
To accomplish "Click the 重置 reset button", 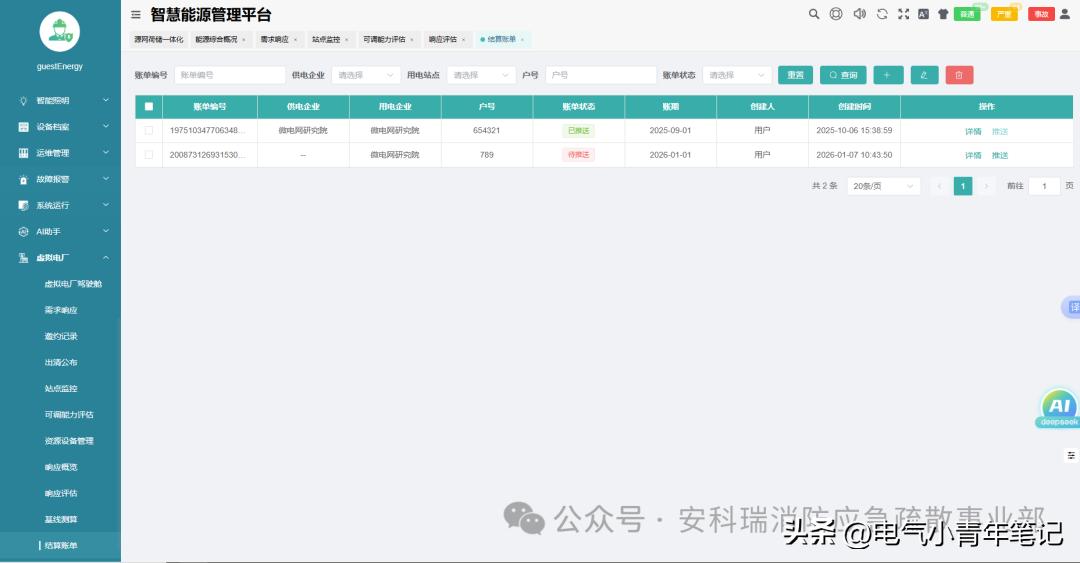I will coord(796,75).
